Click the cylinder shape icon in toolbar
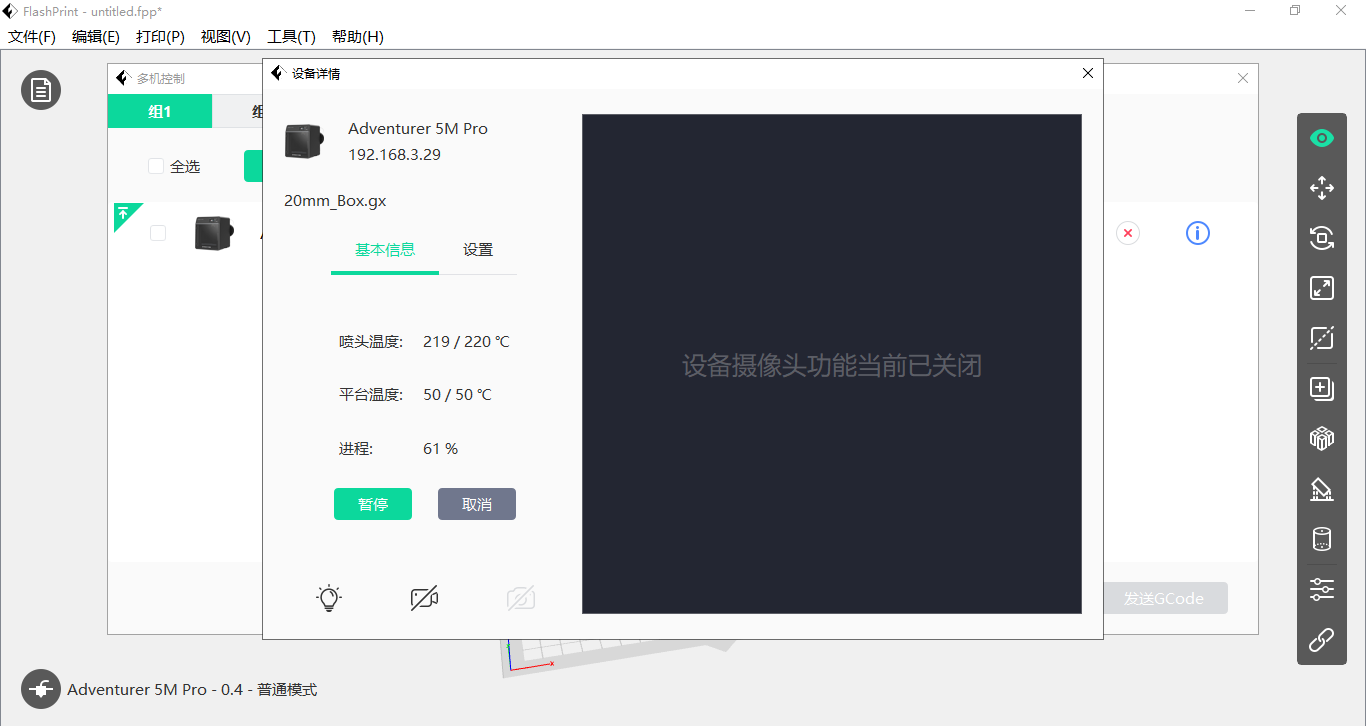The image size is (1366, 726). pyautogui.click(x=1322, y=539)
